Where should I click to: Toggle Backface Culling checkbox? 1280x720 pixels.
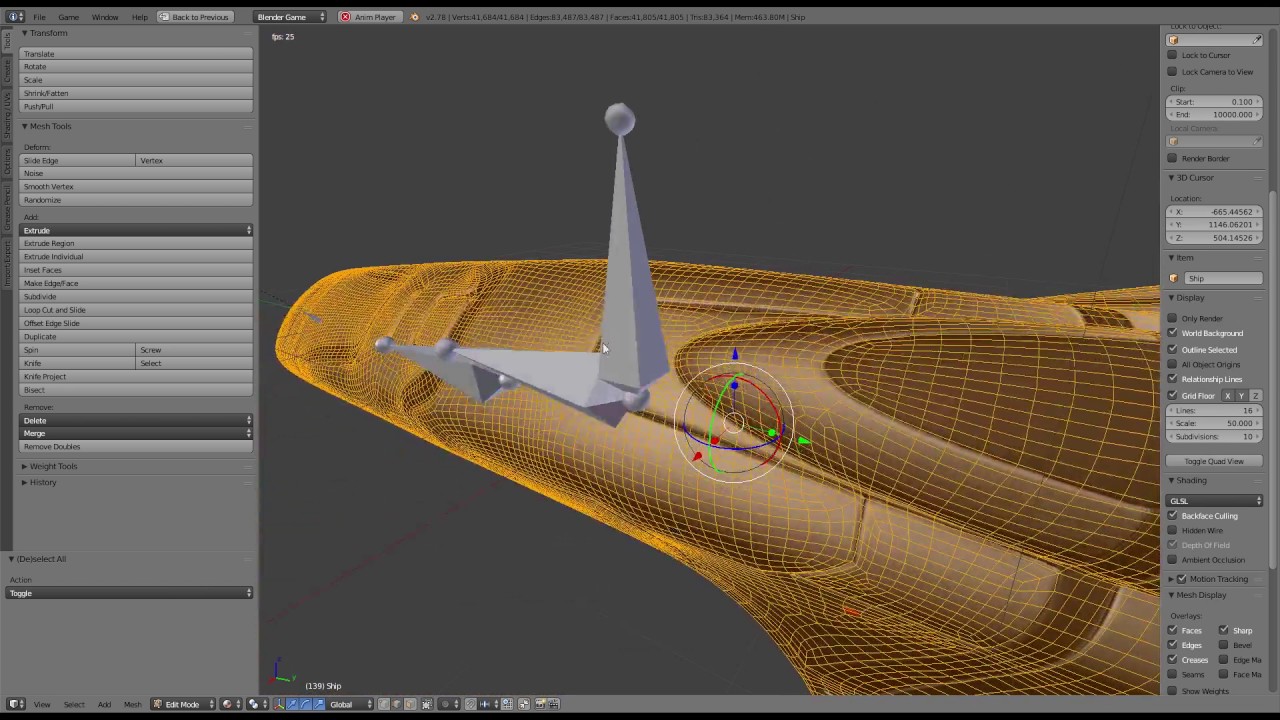[x=1172, y=515]
